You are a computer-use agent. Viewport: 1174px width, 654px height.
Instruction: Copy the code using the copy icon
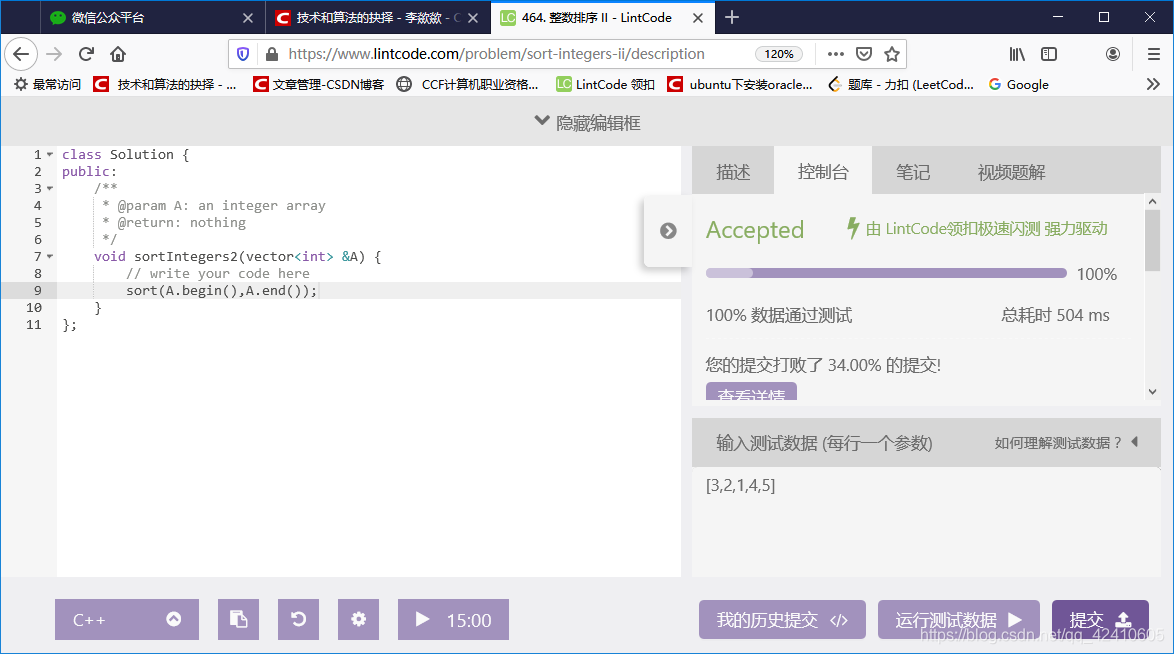tap(238, 619)
